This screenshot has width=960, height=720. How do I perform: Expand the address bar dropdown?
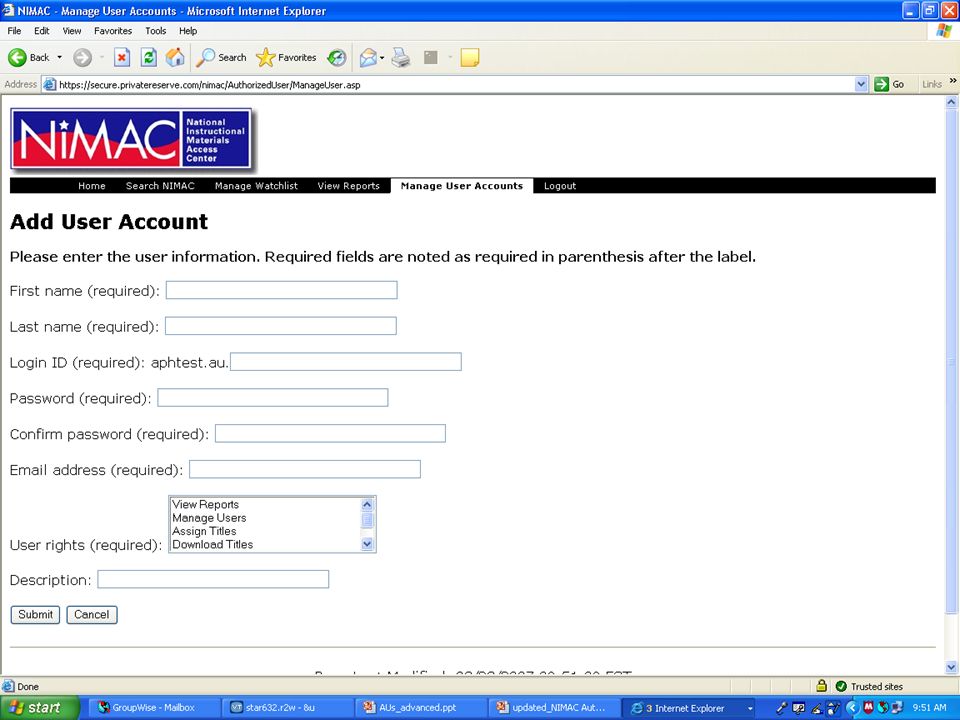pyautogui.click(x=861, y=84)
